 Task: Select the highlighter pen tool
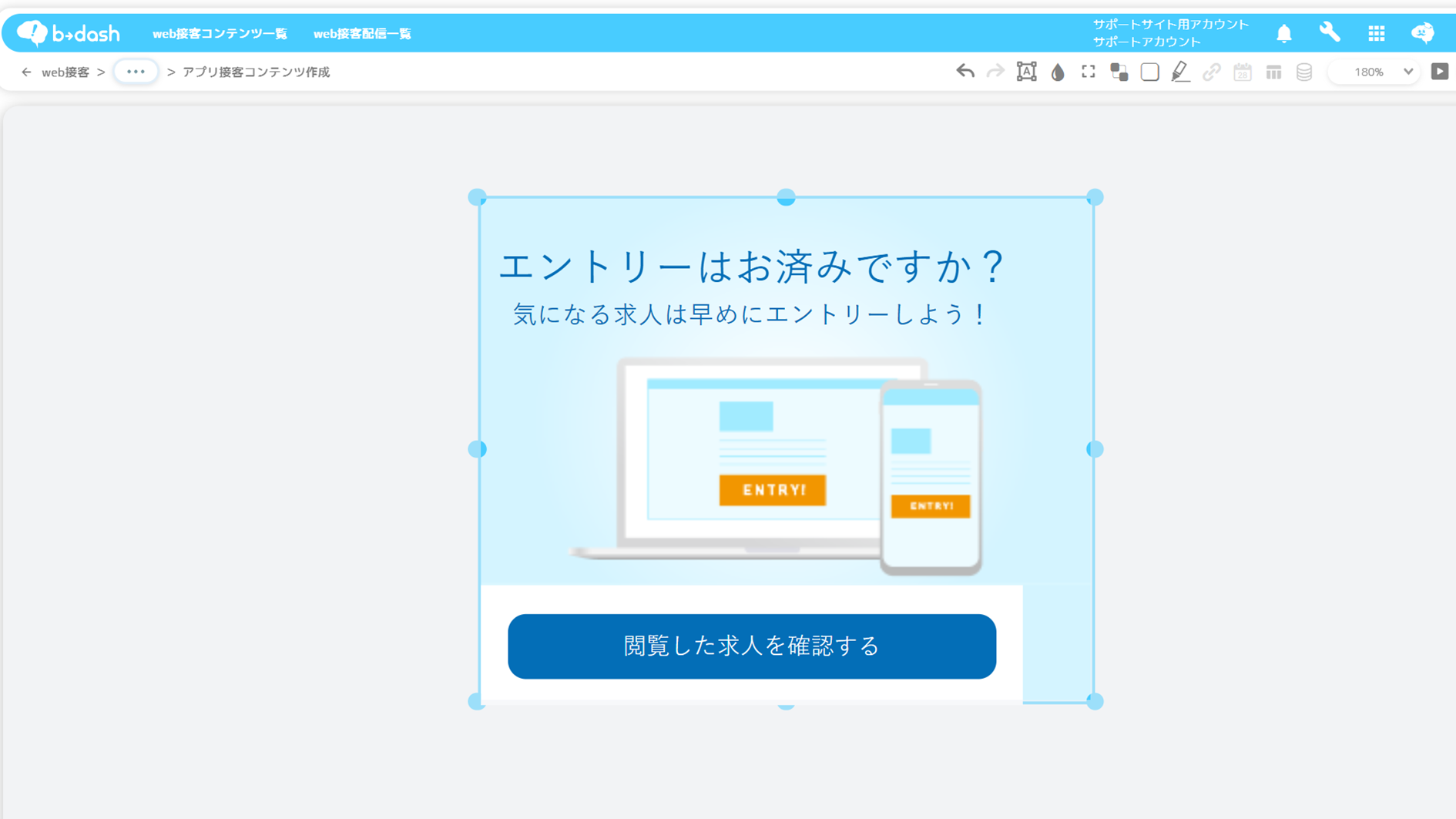pyautogui.click(x=1180, y=72)
